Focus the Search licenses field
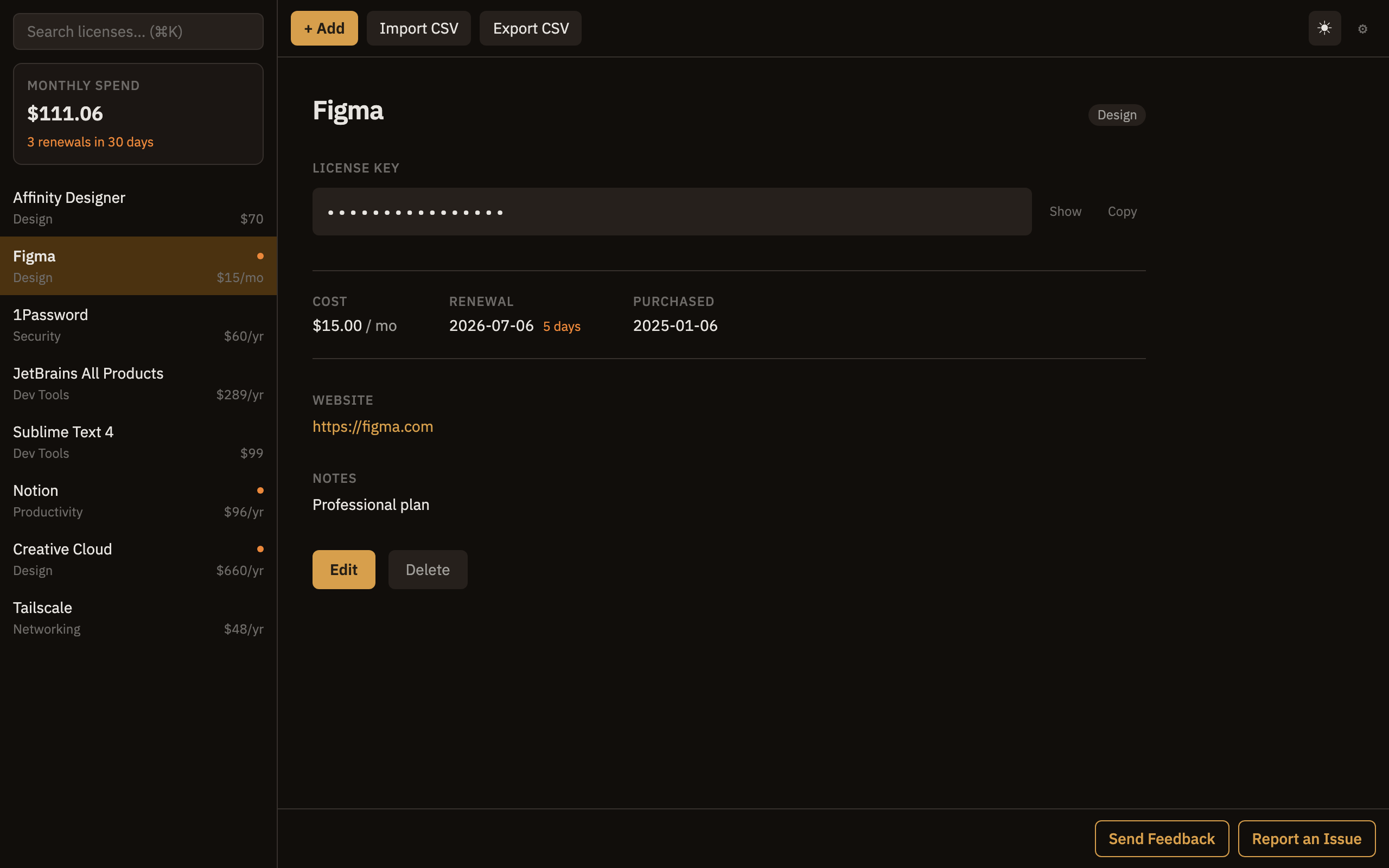The width and height of the screenshot is (1389, 868). (x=138, y=31)
